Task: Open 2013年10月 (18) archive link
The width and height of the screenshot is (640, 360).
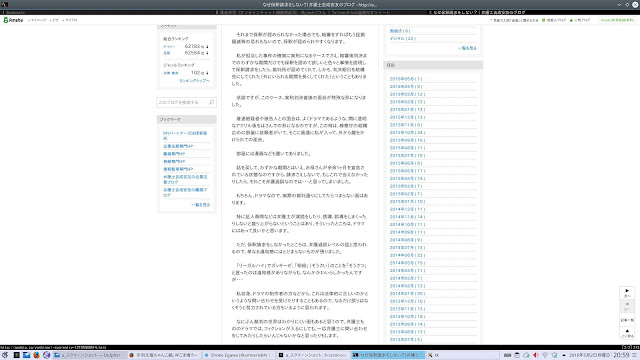Action: pos(407,316)
